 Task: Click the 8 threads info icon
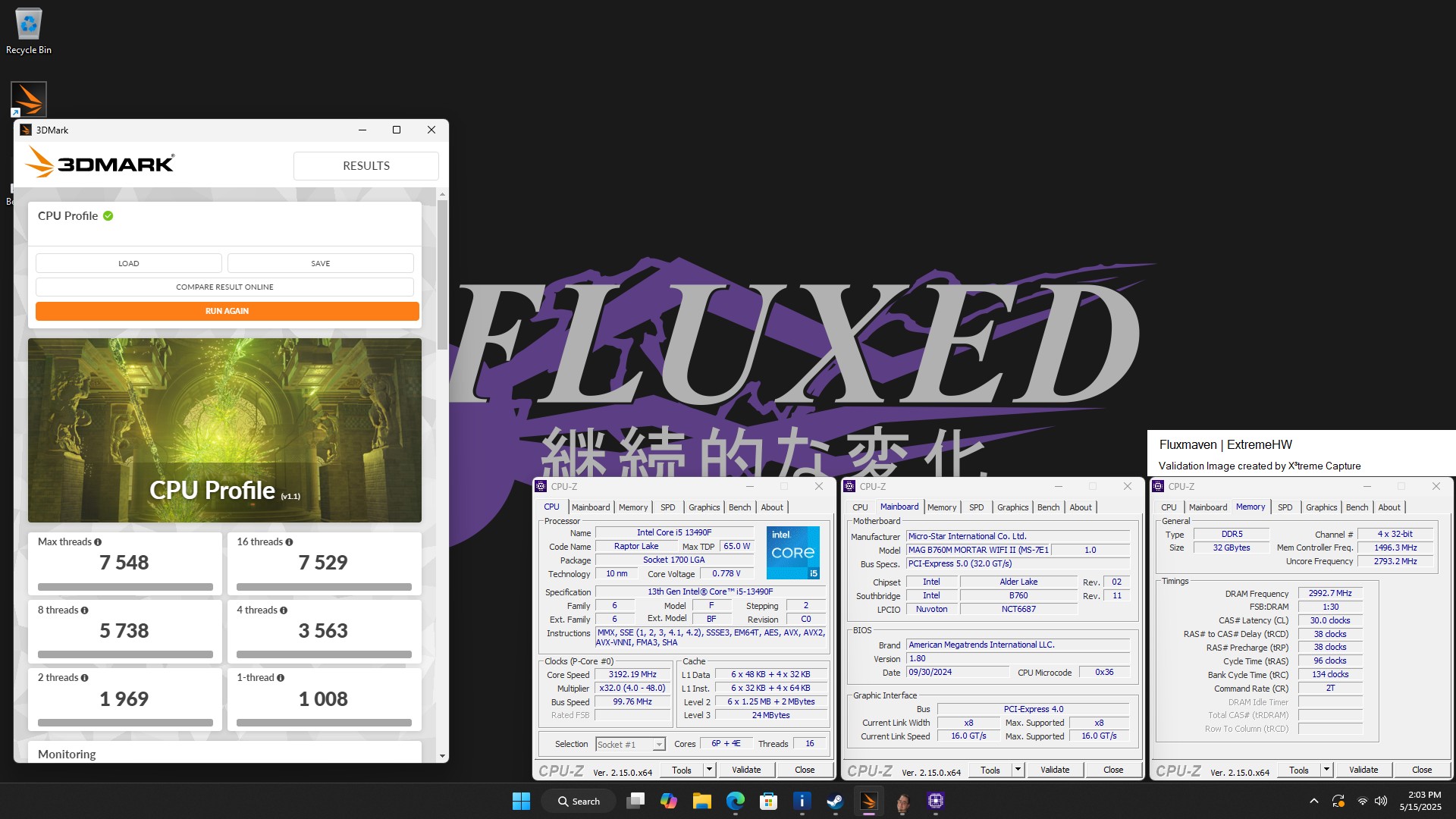84,610
